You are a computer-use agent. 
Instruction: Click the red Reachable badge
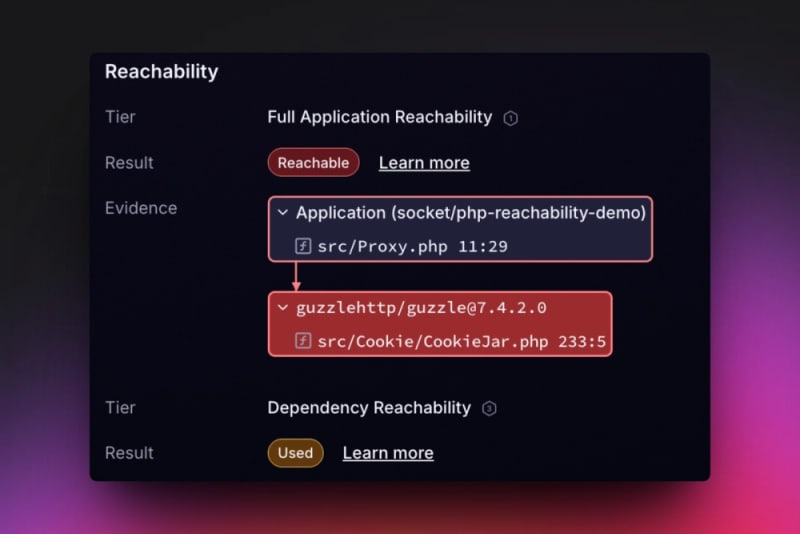pos(313,163)
